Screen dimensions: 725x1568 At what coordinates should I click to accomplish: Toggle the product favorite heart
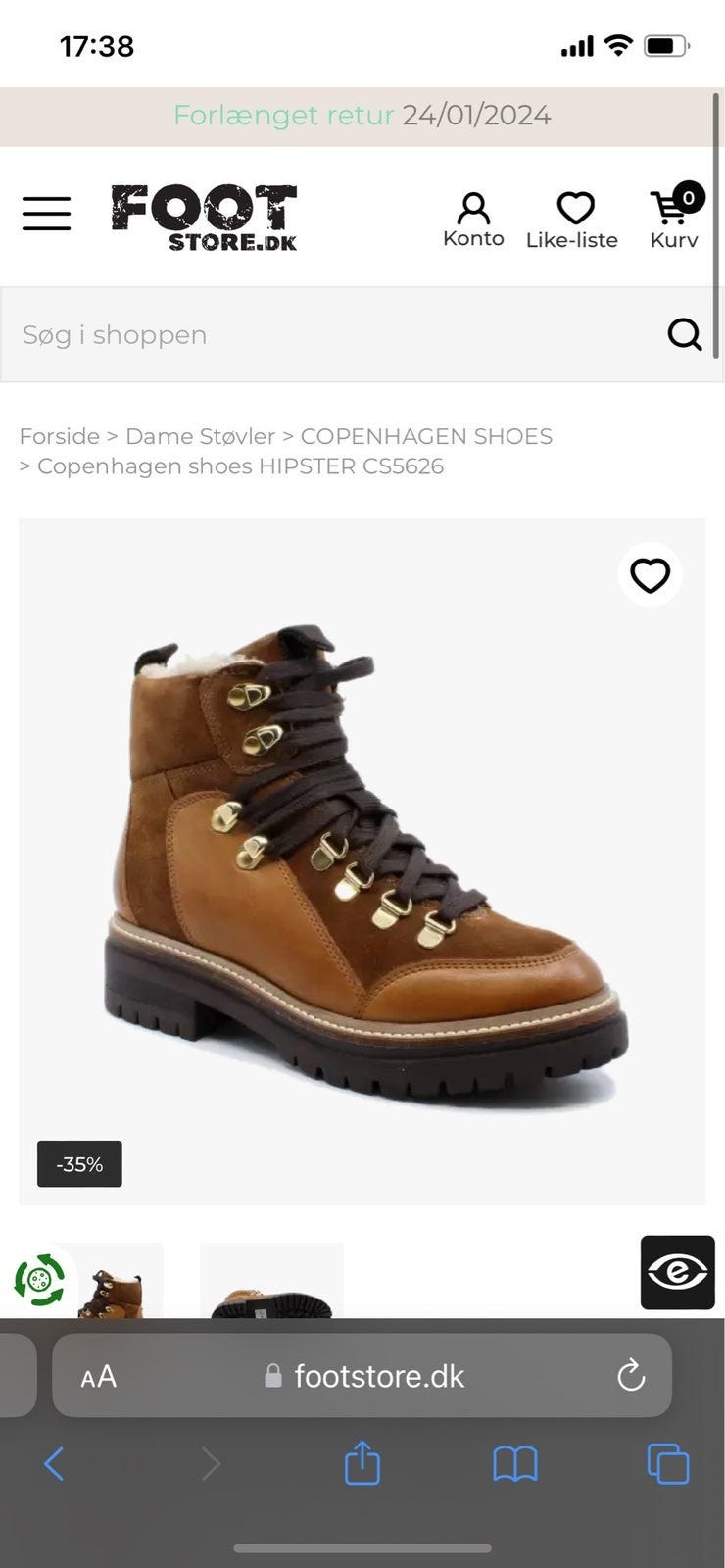click(650, 575)
